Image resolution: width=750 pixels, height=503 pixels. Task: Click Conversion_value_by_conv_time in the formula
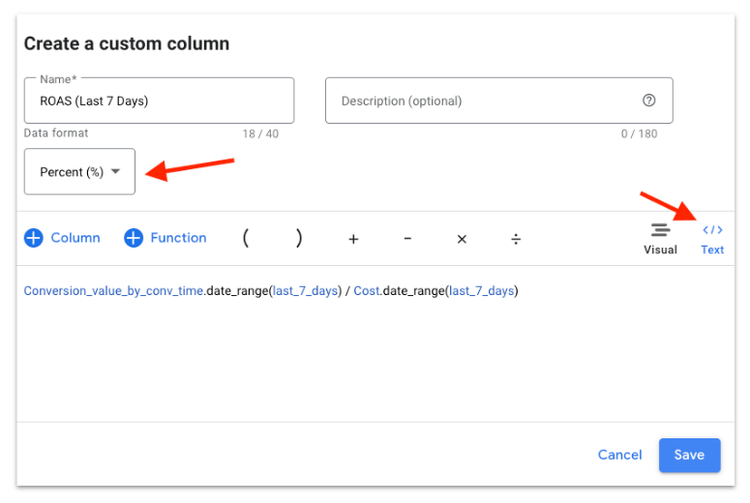point(113,291)
